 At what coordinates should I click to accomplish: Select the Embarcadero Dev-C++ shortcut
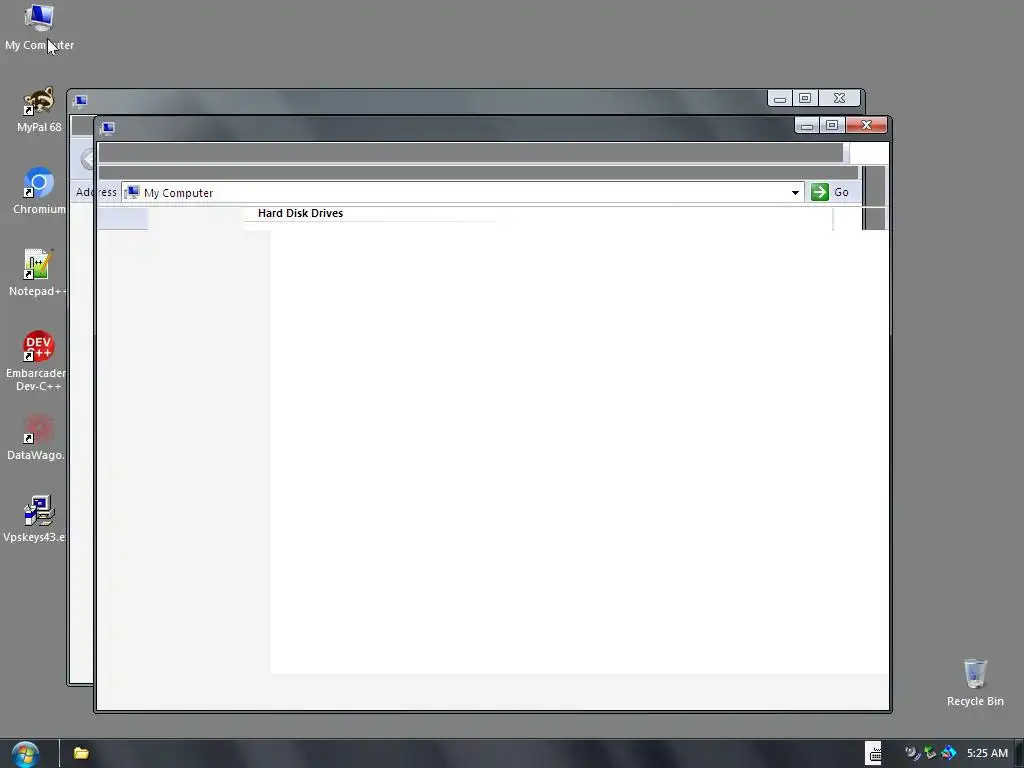(x=37, y=361)
